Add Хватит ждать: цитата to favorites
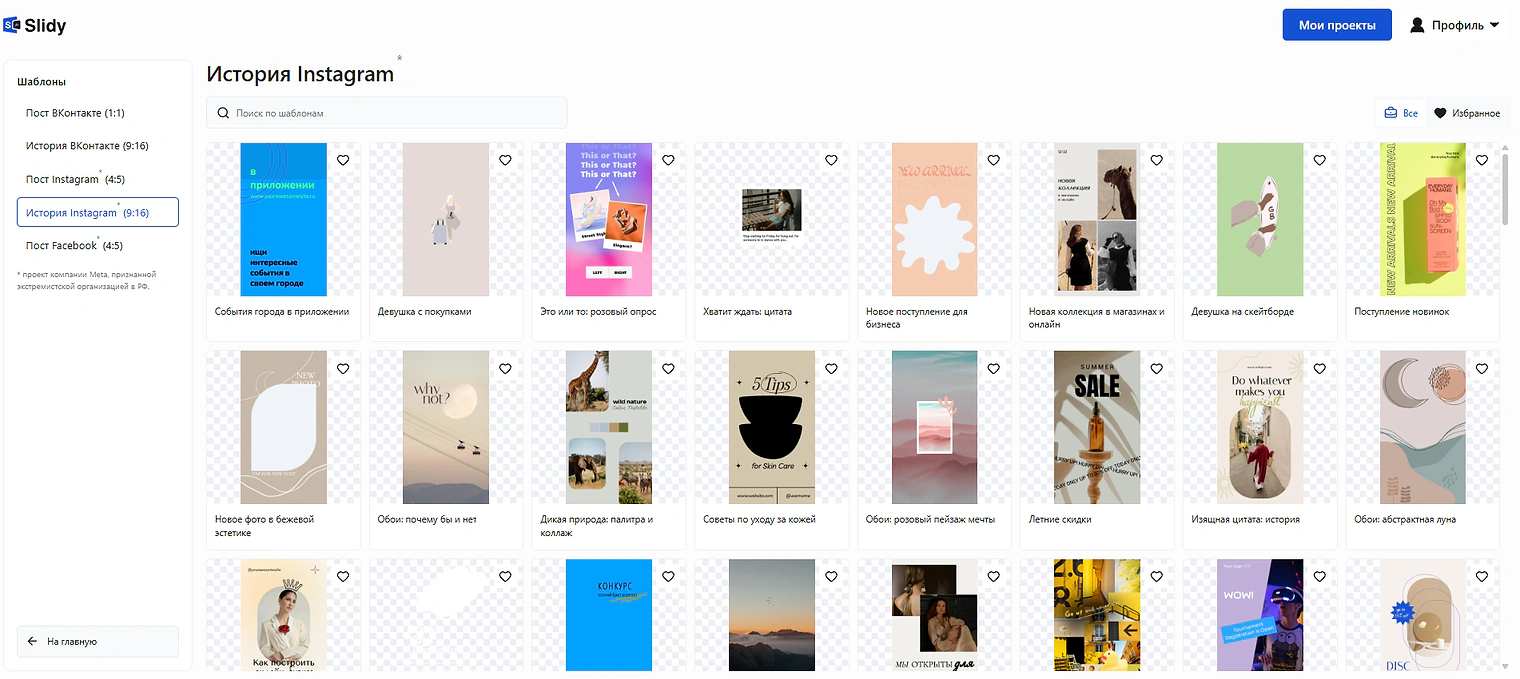 831,160
